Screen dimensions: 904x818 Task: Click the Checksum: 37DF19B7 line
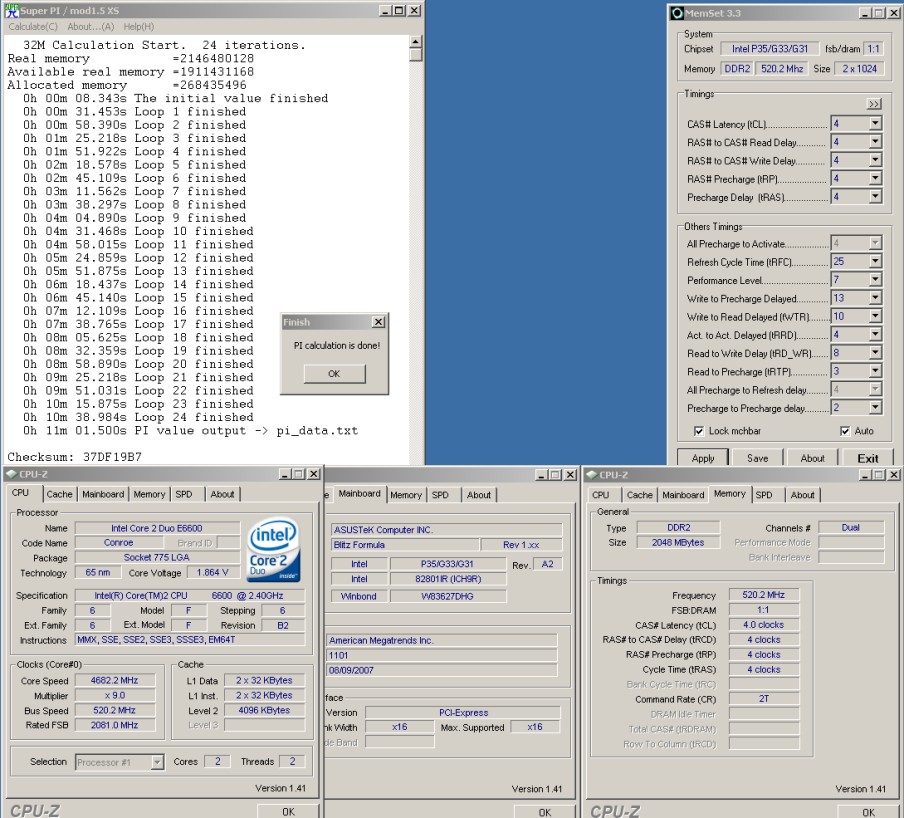(x=74, y=457)
